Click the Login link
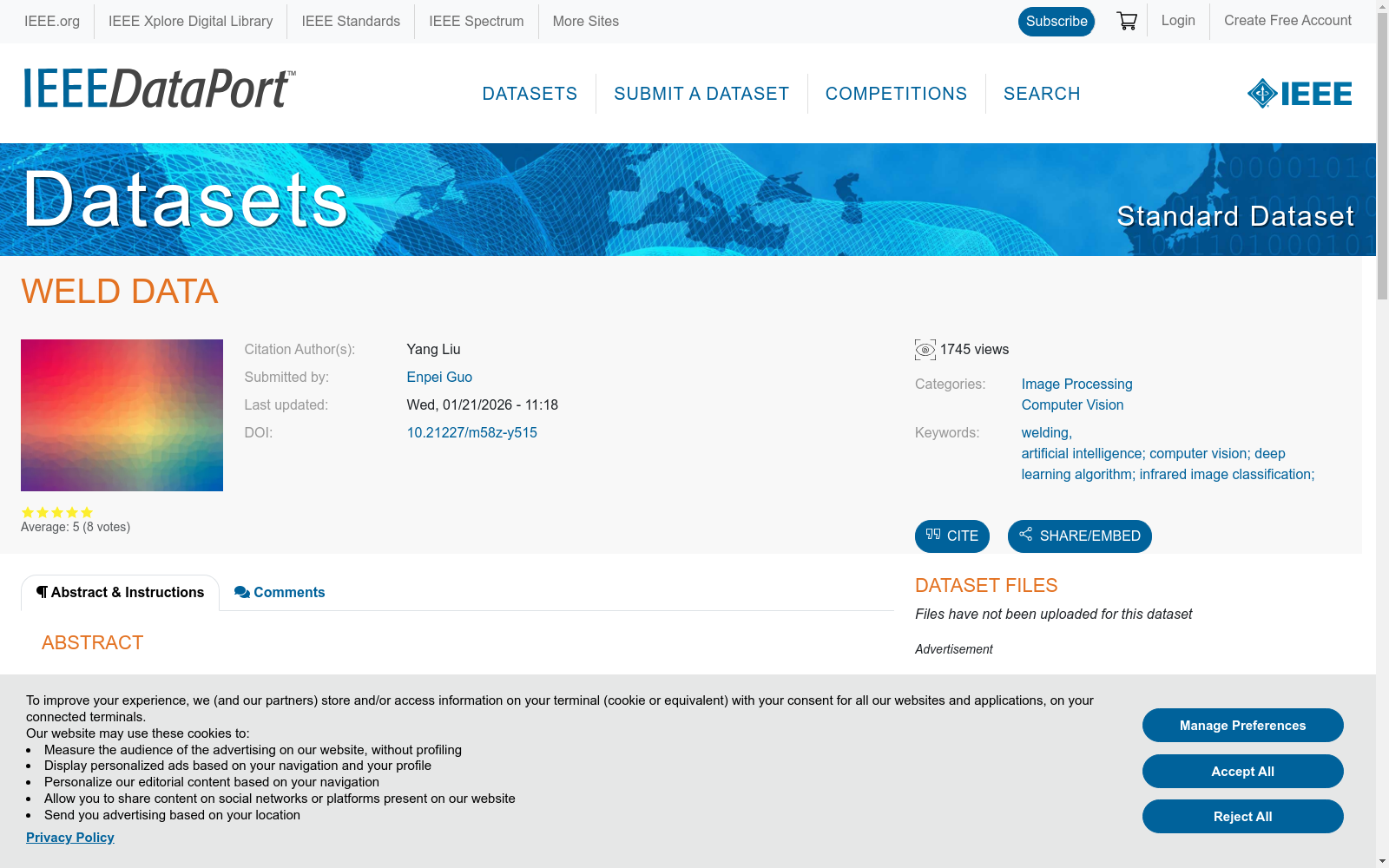Screen dimensions: 1389x868 [x=1178, y=21]
